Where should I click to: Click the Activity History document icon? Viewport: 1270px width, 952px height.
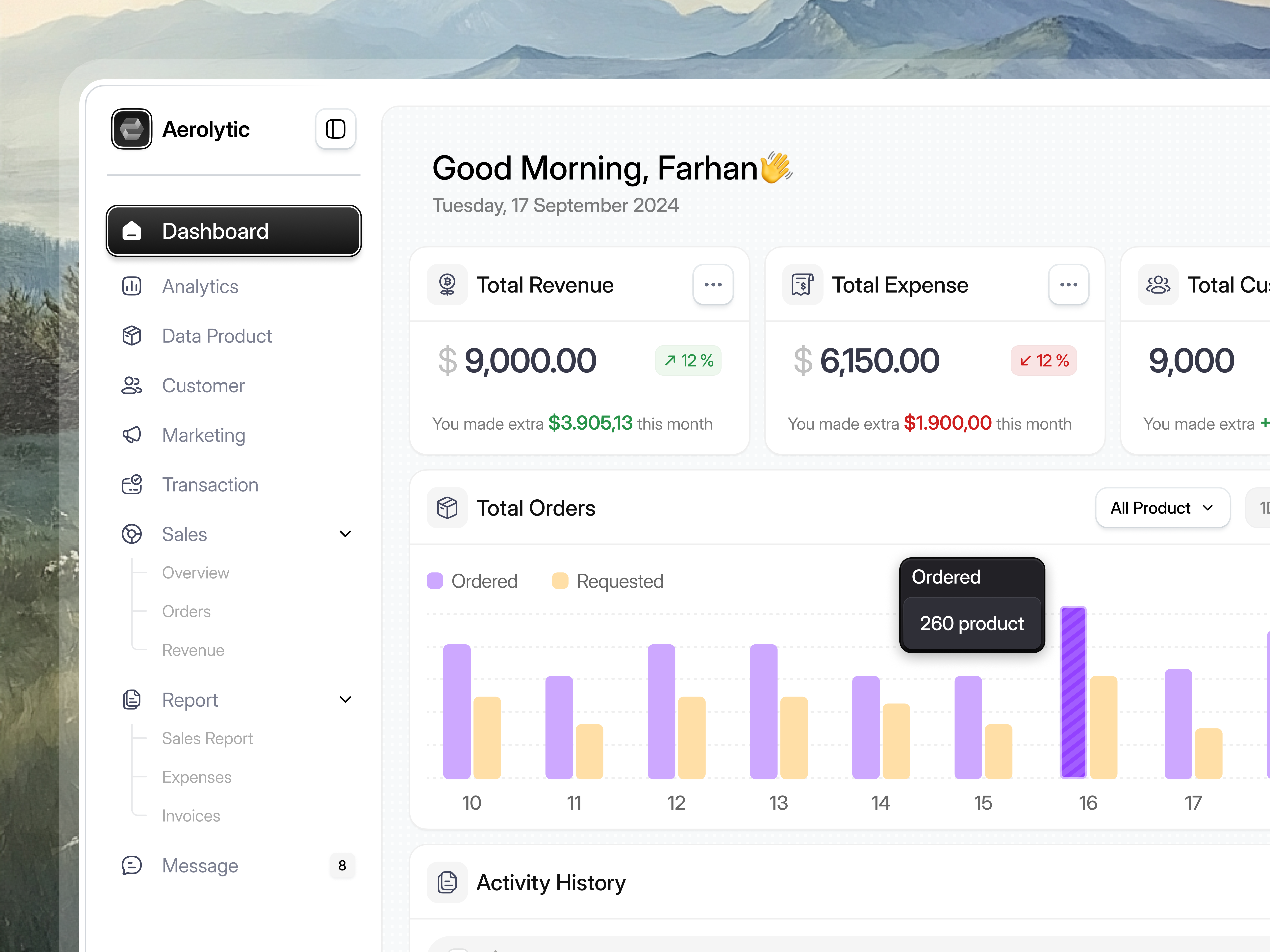coord(447,882)
